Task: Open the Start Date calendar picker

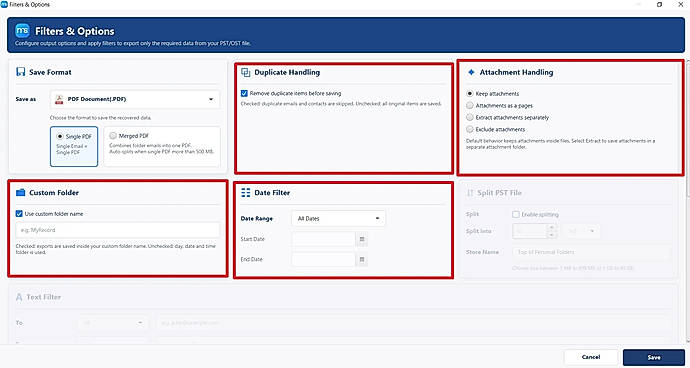Action: pyautogui.click(x=362, y=239)
